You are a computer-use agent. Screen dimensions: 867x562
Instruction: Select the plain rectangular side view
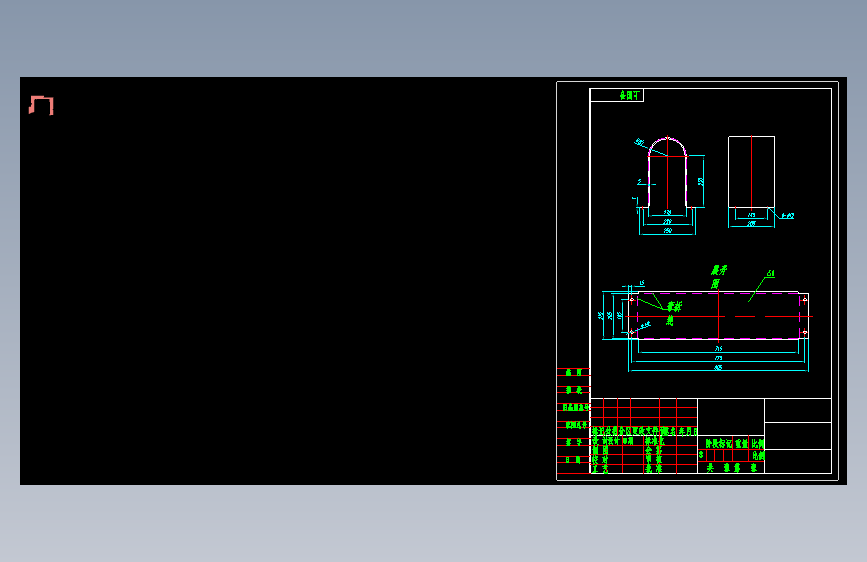(751, 172)
